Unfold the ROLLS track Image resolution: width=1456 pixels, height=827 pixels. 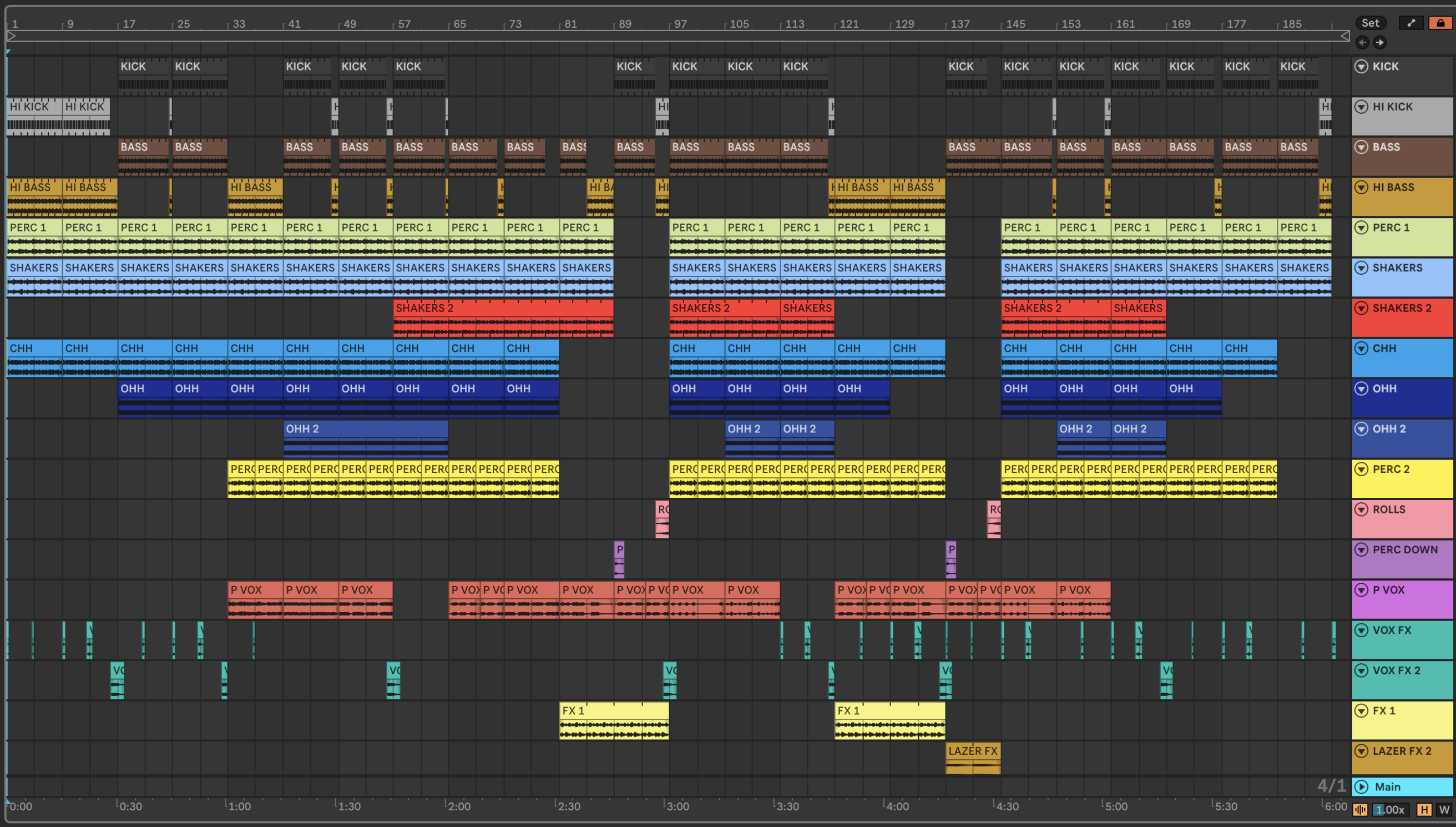pyautogui.click(x=1361, y=510)
